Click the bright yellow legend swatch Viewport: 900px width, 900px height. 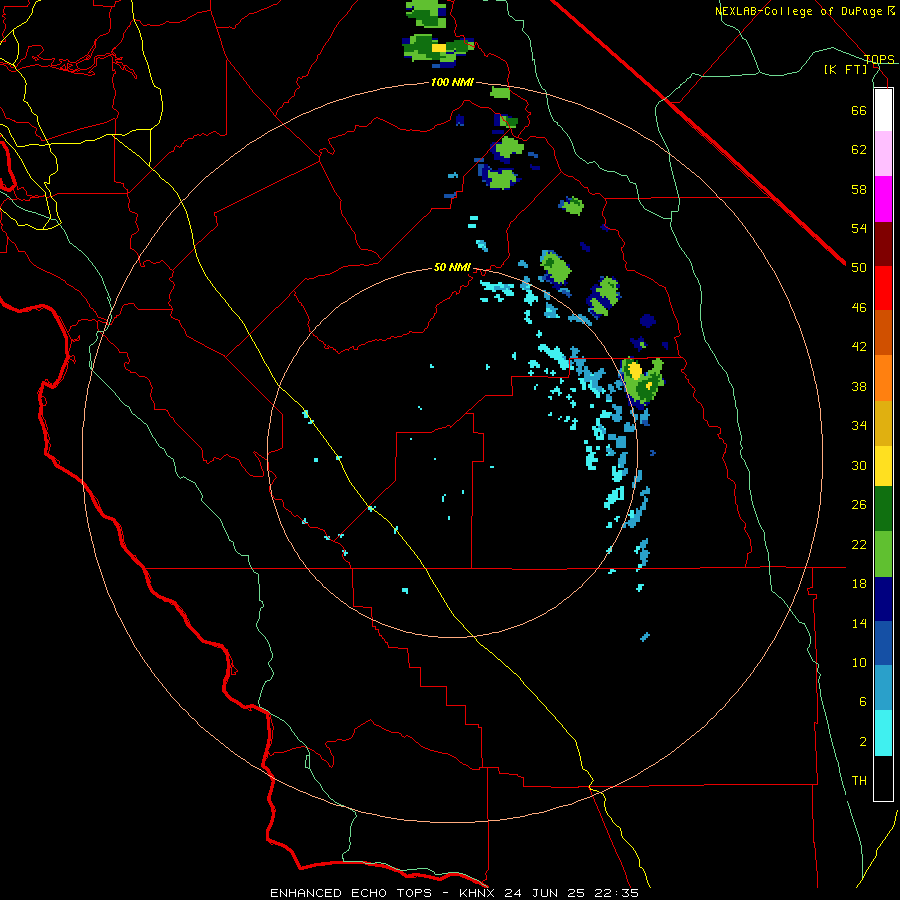tap(883, 466)
